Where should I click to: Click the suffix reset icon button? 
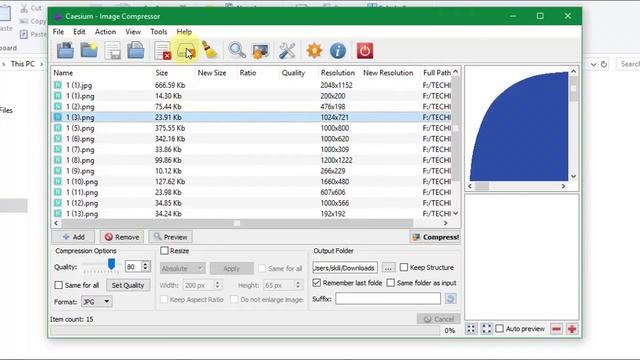(450, 299)
